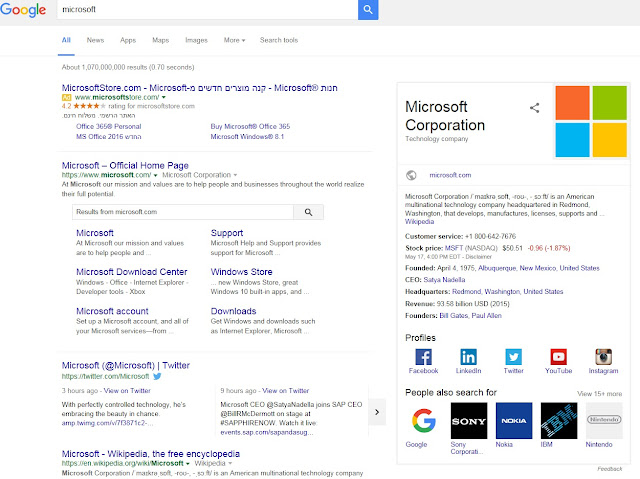The height and width of the screenshot is (479, 640).
Task: Open the YouTube profile icon
Action: click(558, 357)
